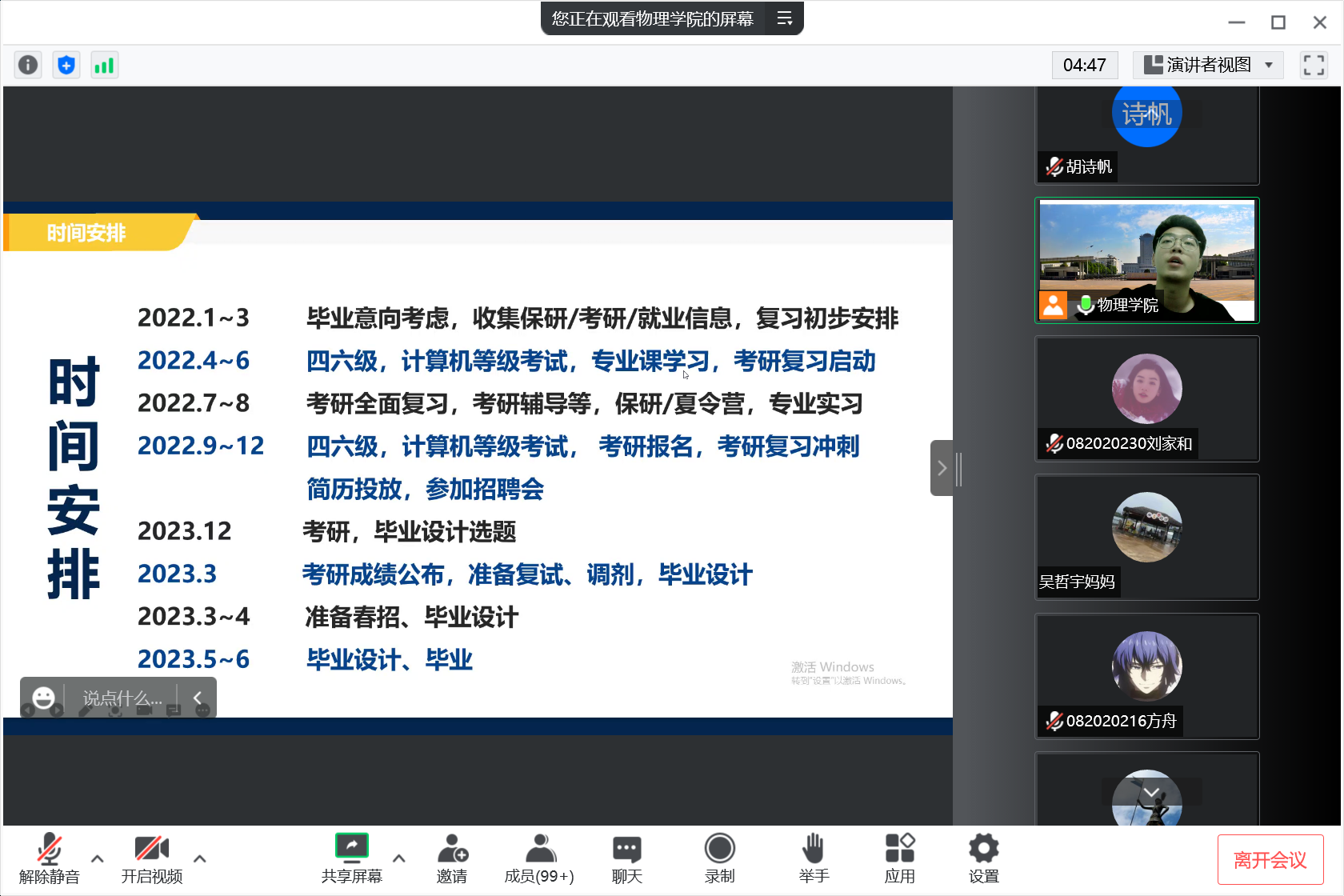Click the share screen button
The image size is (1344, 896).
coord(351,858)
